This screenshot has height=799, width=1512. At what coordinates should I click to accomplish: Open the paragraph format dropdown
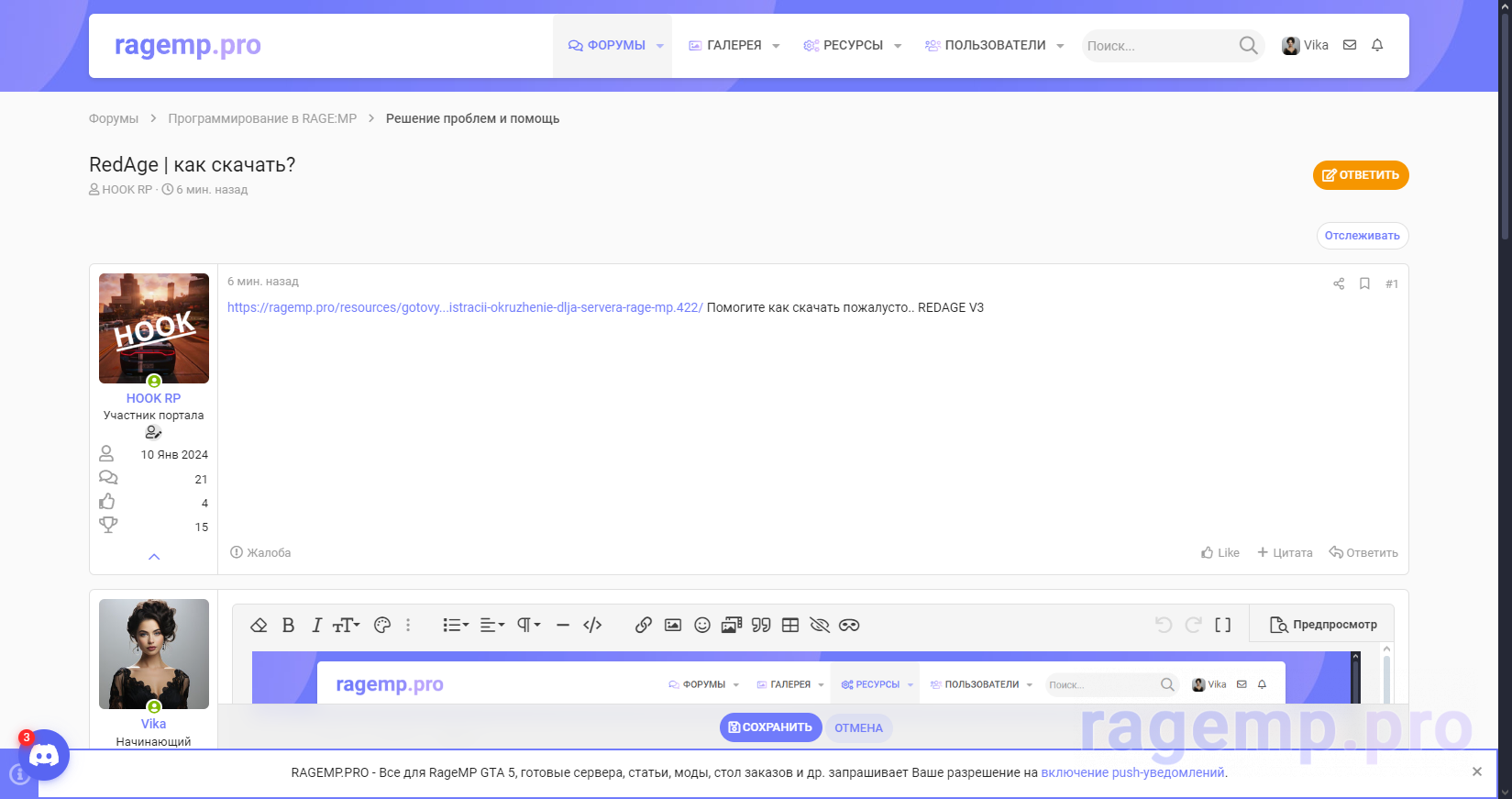529,625
